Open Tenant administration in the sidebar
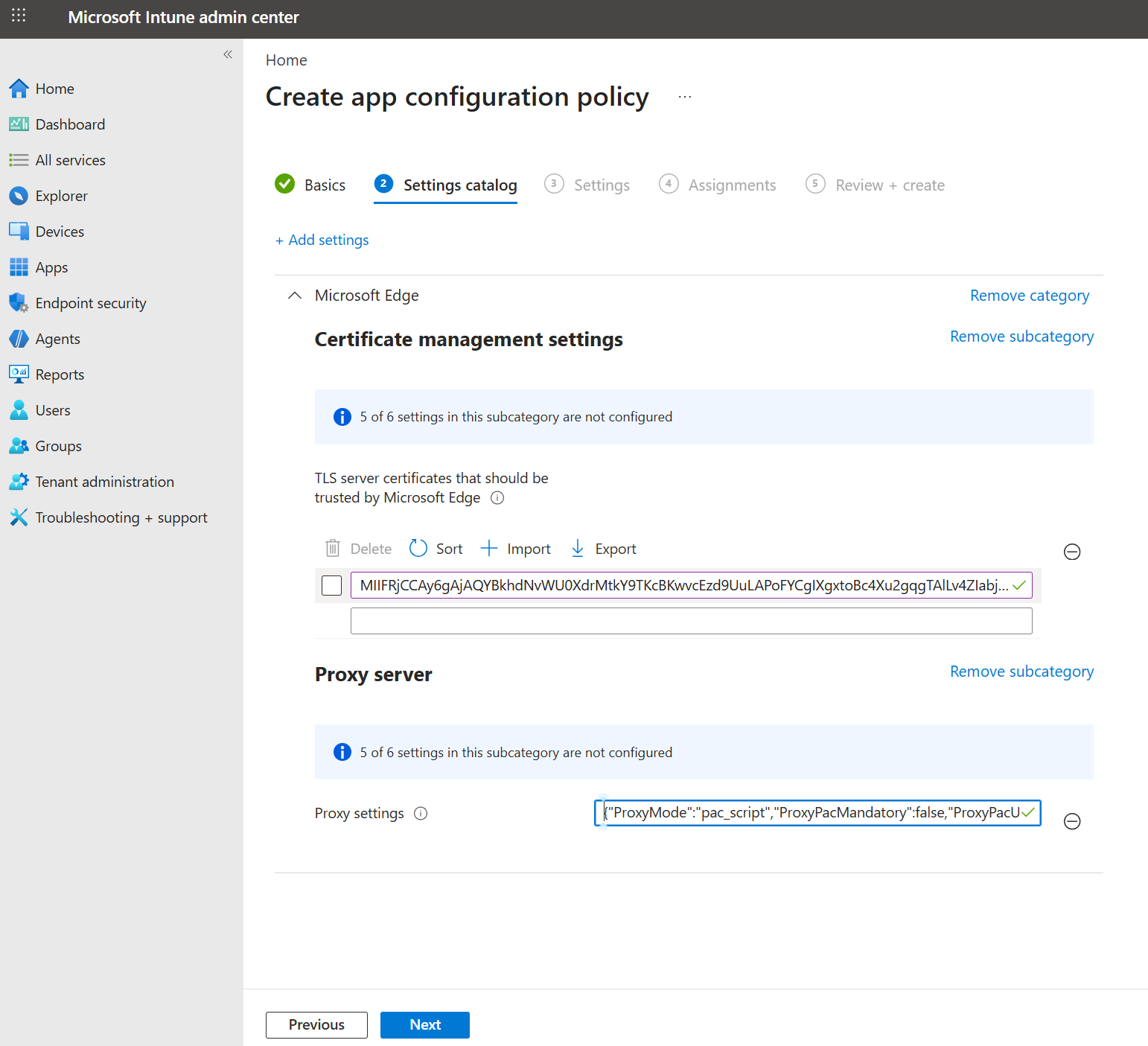1148x1046 pixels. 105,482
